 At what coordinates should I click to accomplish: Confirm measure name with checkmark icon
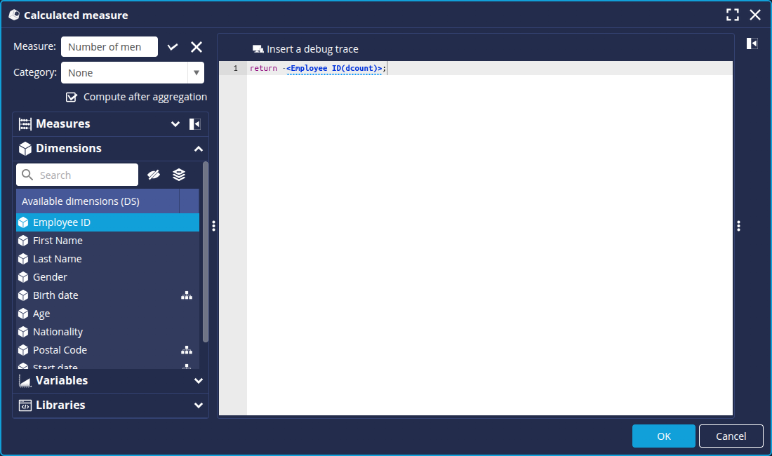tap(173, 47)
